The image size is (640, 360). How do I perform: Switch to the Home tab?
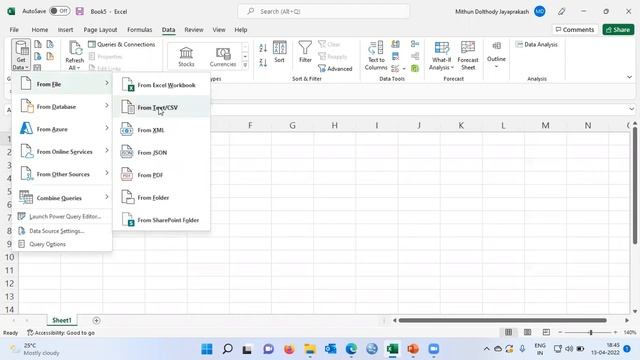[x=40, y=29]
